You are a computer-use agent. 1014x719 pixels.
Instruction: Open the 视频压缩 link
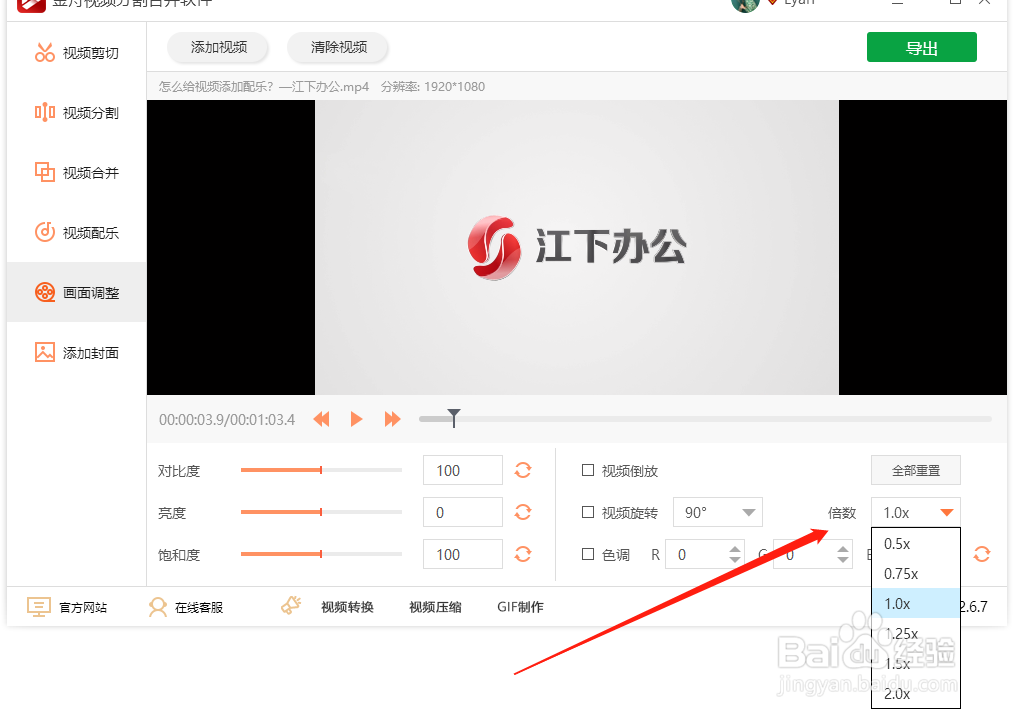[x=435, y=607]
